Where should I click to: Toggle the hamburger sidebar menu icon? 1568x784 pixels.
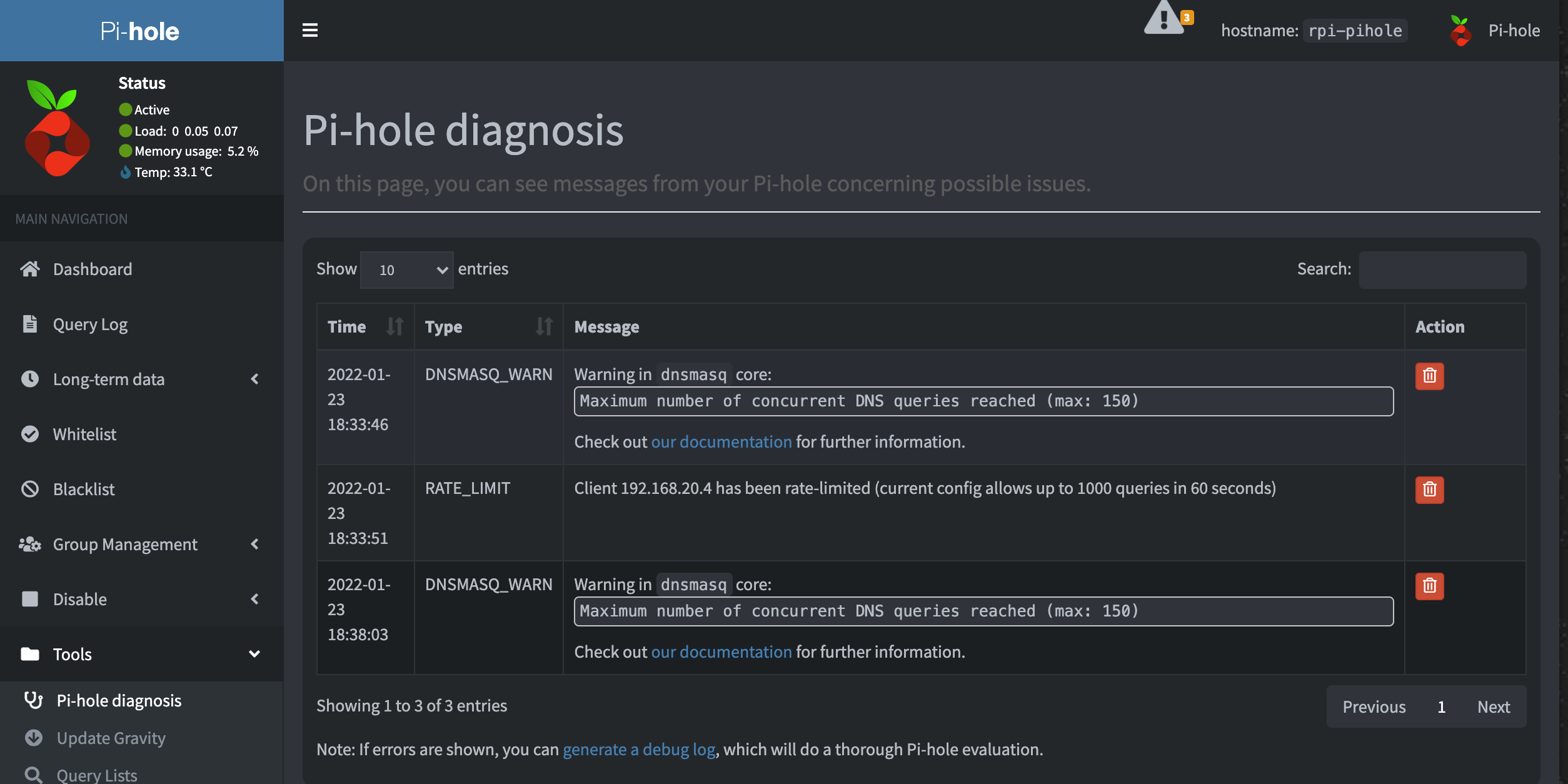click(310, 30)
